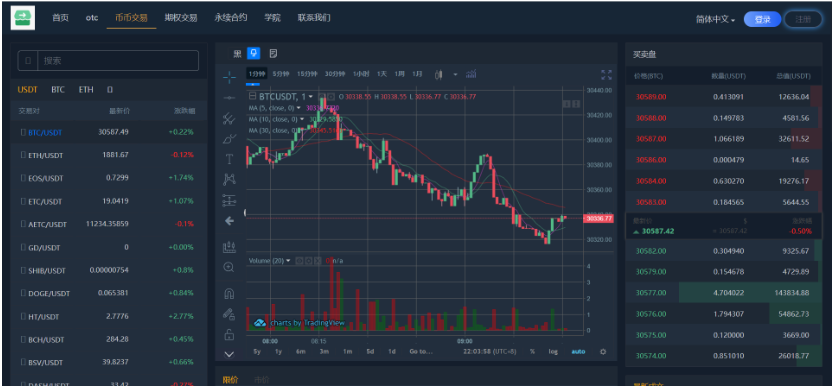Select the document icon beside the blue chart-view icon
833x386 pixels.
point(273,53)
